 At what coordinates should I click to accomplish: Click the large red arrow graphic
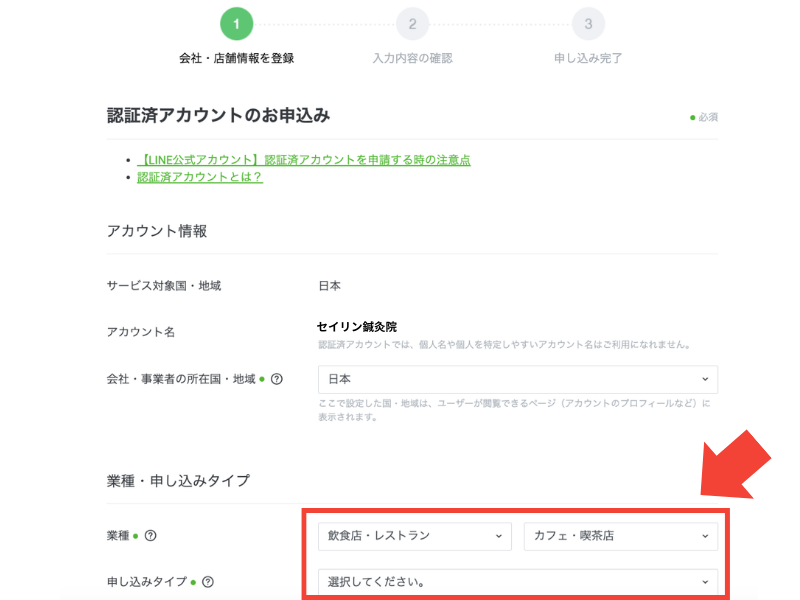coord(736,463)
